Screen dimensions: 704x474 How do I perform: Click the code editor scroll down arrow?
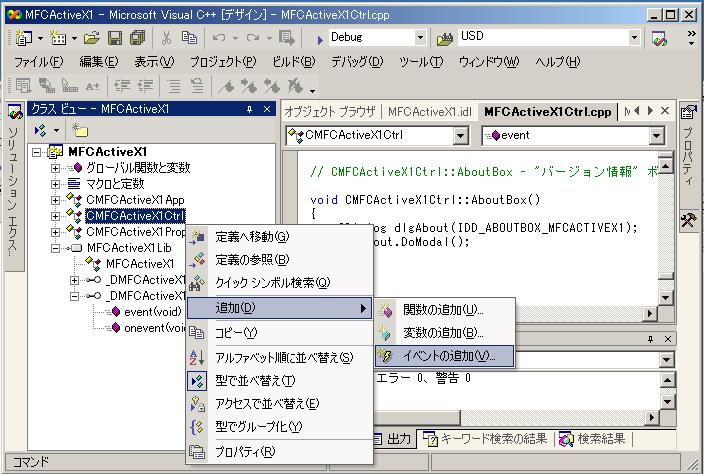pyautogui.click(x=666, y=297)
